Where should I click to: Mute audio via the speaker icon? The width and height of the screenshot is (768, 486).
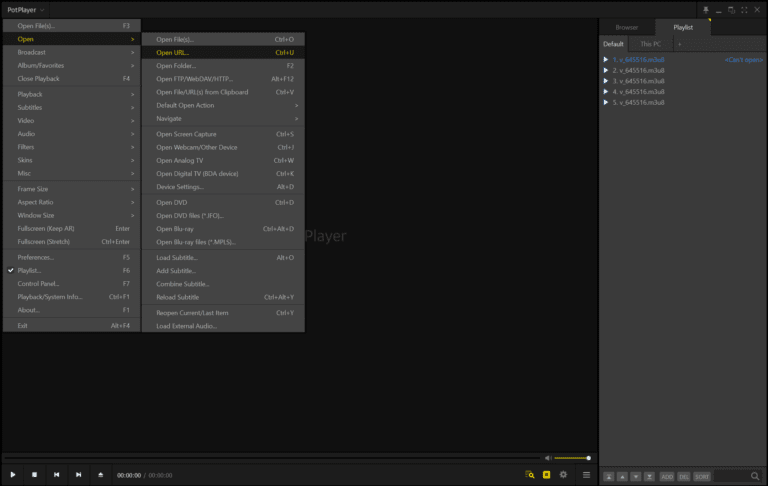click(546, 458)
